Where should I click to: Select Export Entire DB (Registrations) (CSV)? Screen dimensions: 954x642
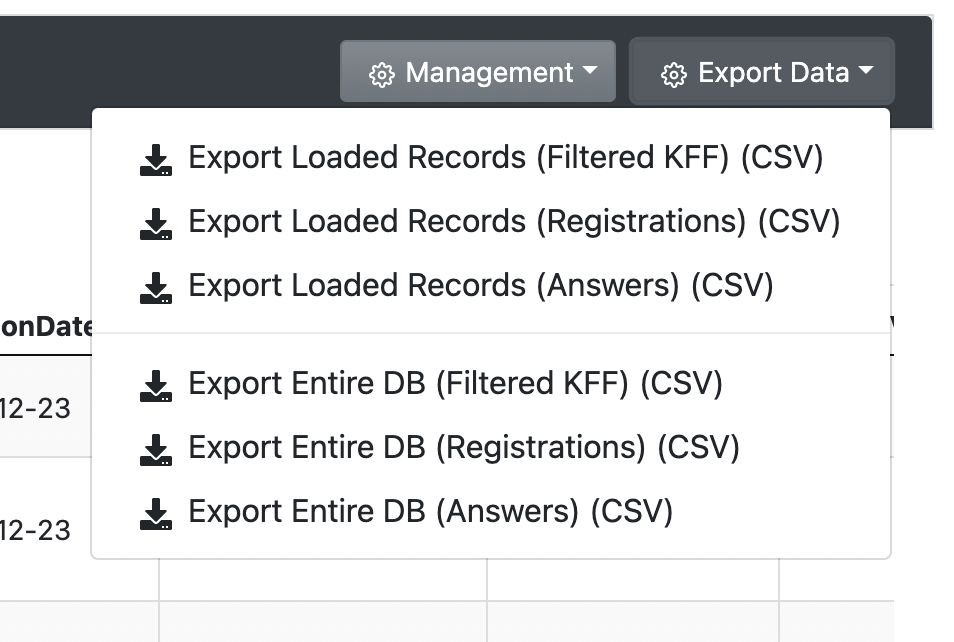click(490, 448)
